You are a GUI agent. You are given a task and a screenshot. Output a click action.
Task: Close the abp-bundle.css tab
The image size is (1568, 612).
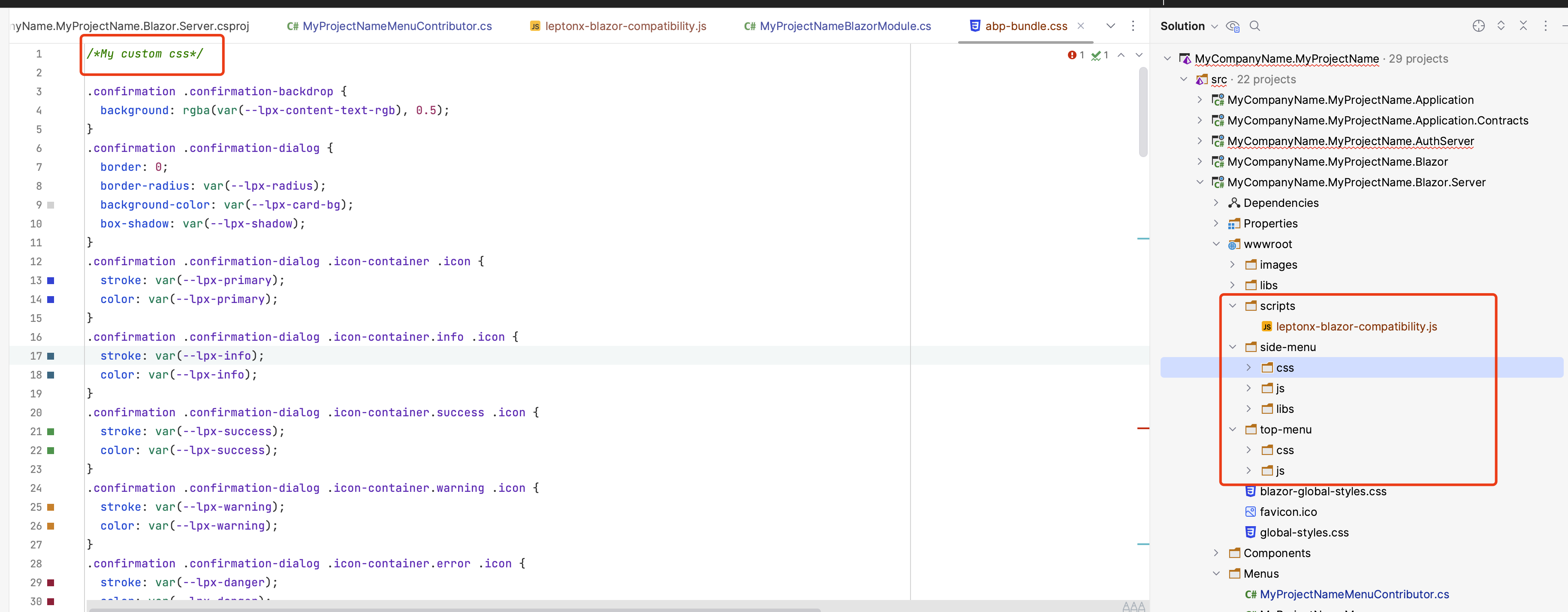(1080, 26)
